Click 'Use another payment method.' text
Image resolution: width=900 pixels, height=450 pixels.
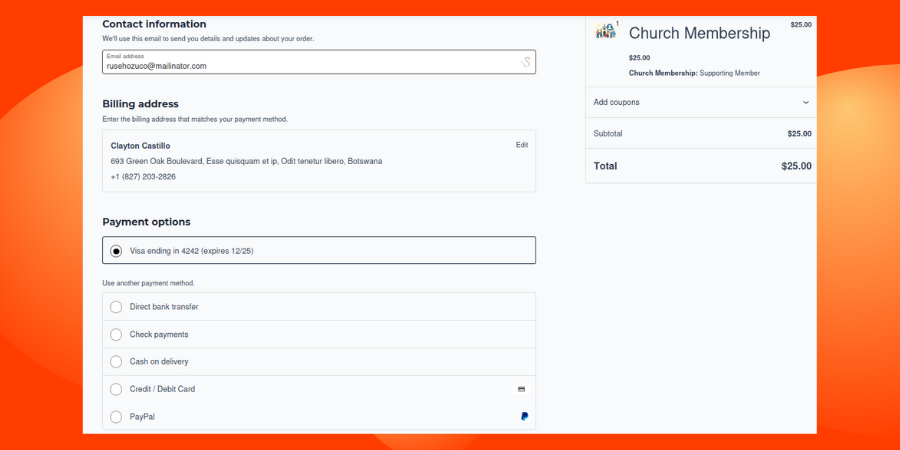coord(149,284)
